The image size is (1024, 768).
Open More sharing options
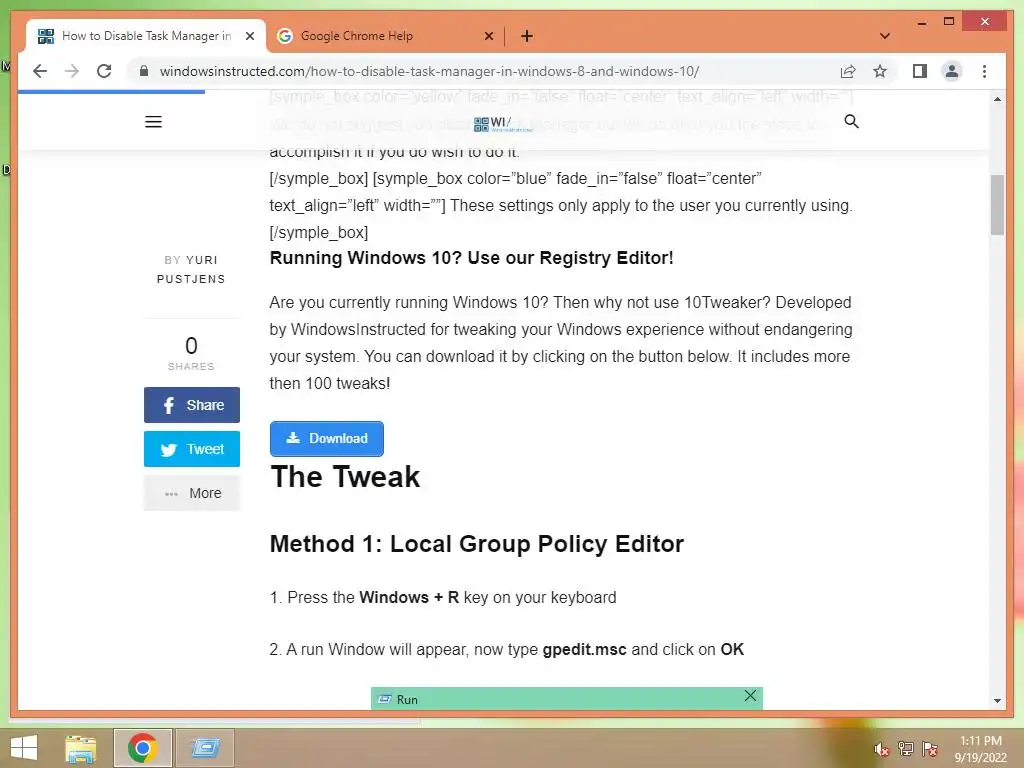coord(192,493)
